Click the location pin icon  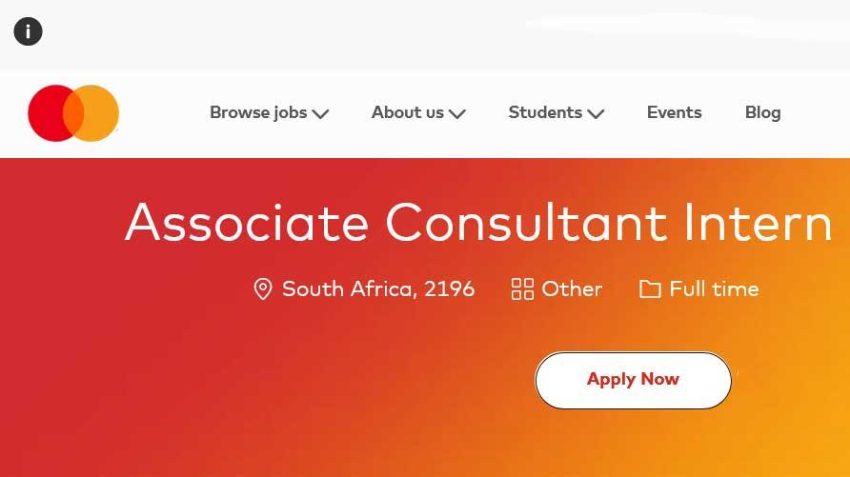tap(262, 289)
